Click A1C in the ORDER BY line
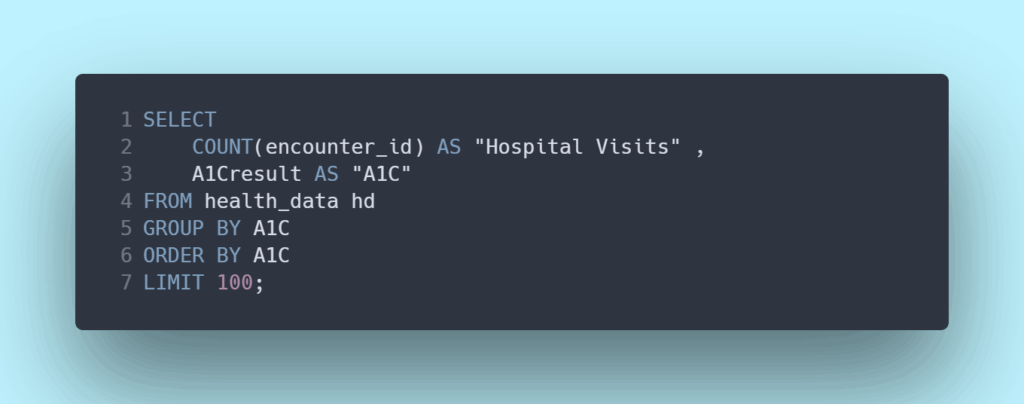Image resolution: width=1024 pixels, height=404 pixels. coord(271,255)
